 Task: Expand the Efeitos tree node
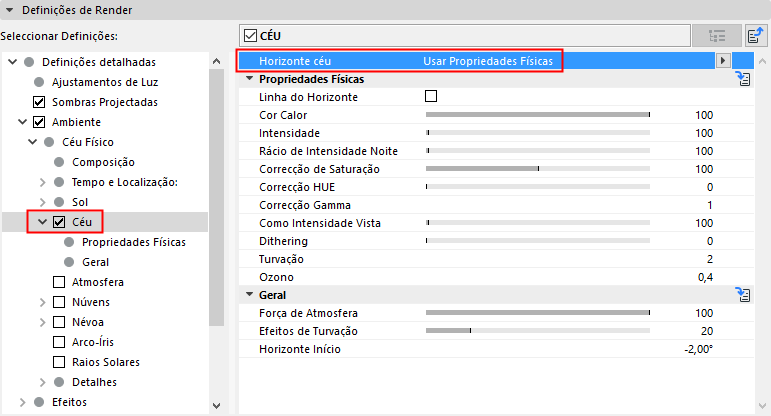point(23,402)
